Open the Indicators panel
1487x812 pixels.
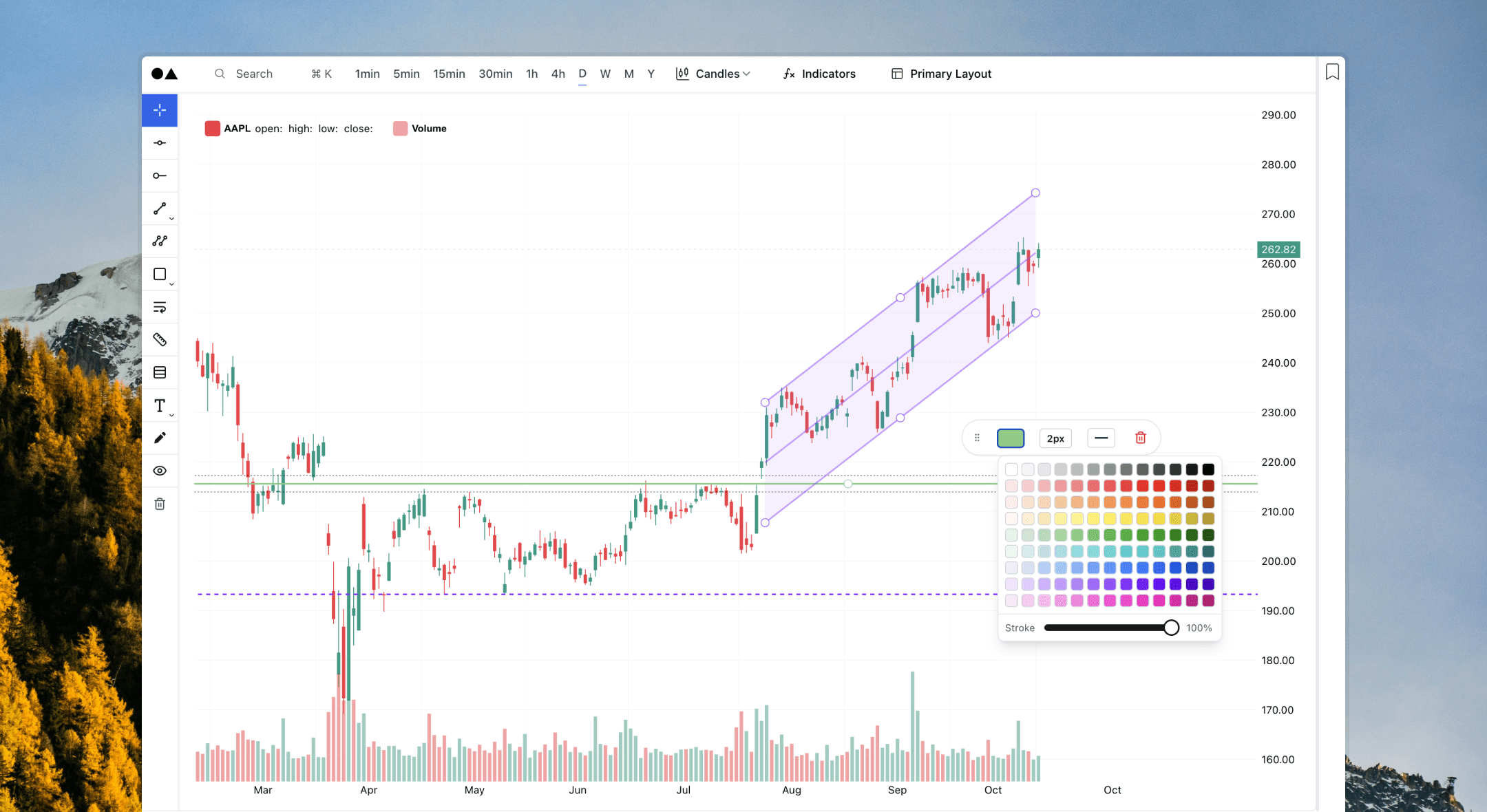[x=819, y=74]
